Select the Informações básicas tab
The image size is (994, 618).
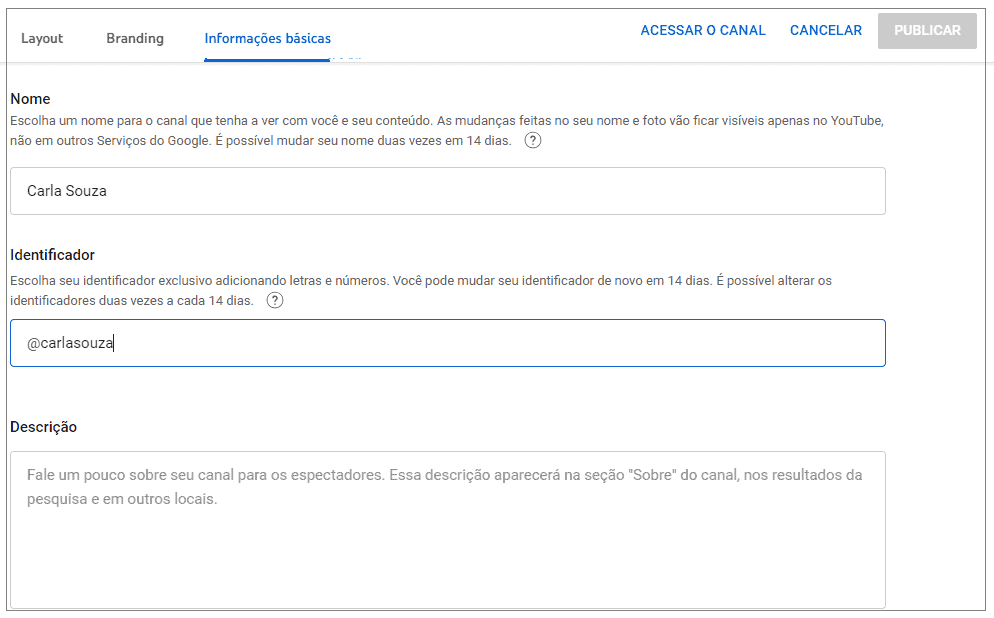(x=268, y=39)
